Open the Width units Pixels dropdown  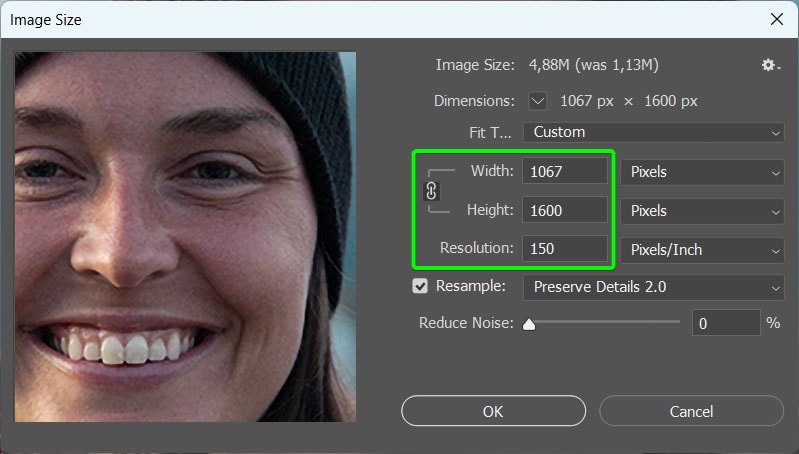pos(702,172)
